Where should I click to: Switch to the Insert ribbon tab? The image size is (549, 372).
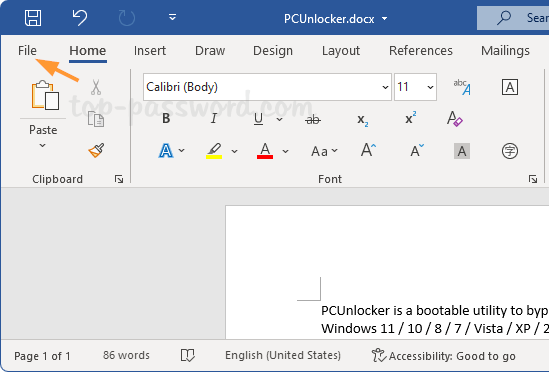click(x=150, y=51)
